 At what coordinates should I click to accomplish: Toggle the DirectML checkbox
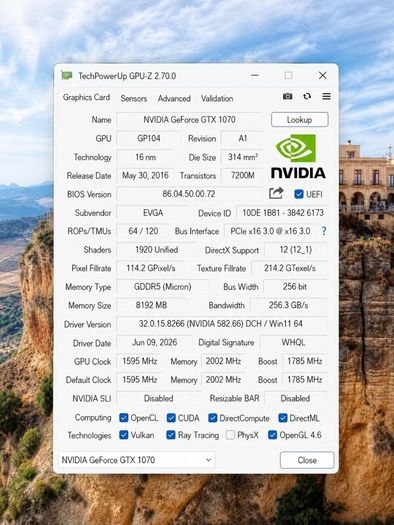(283, 418)
